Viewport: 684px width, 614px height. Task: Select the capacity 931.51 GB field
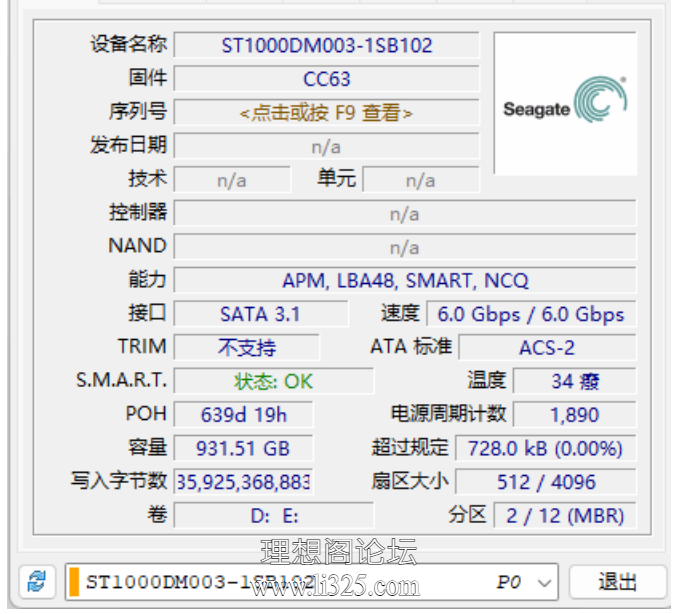tap(244, 448)
